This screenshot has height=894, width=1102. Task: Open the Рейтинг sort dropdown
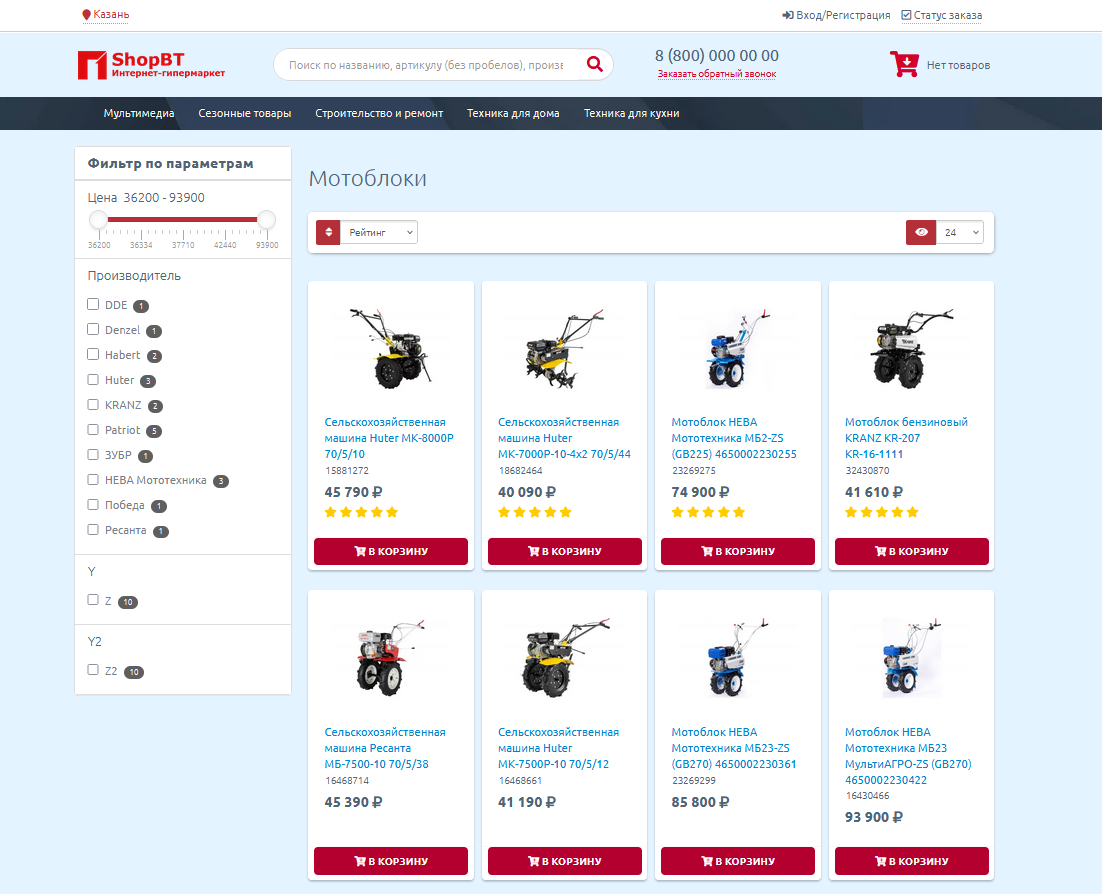(x=379, y=232)
